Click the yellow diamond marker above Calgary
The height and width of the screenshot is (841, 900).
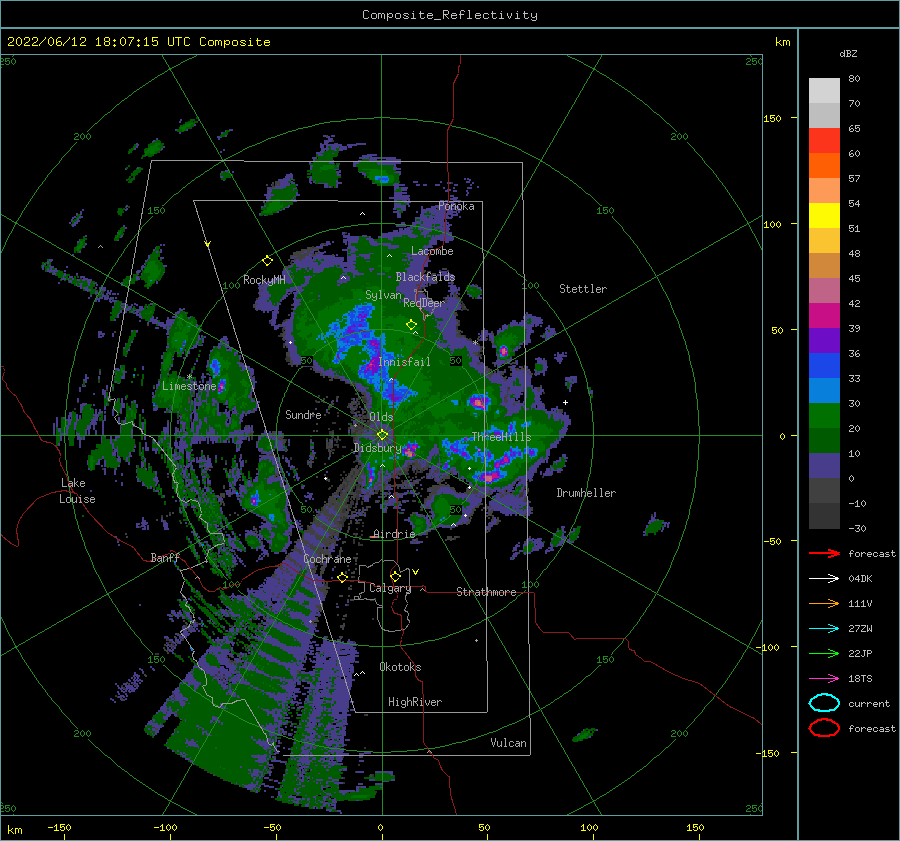(395, 576)
